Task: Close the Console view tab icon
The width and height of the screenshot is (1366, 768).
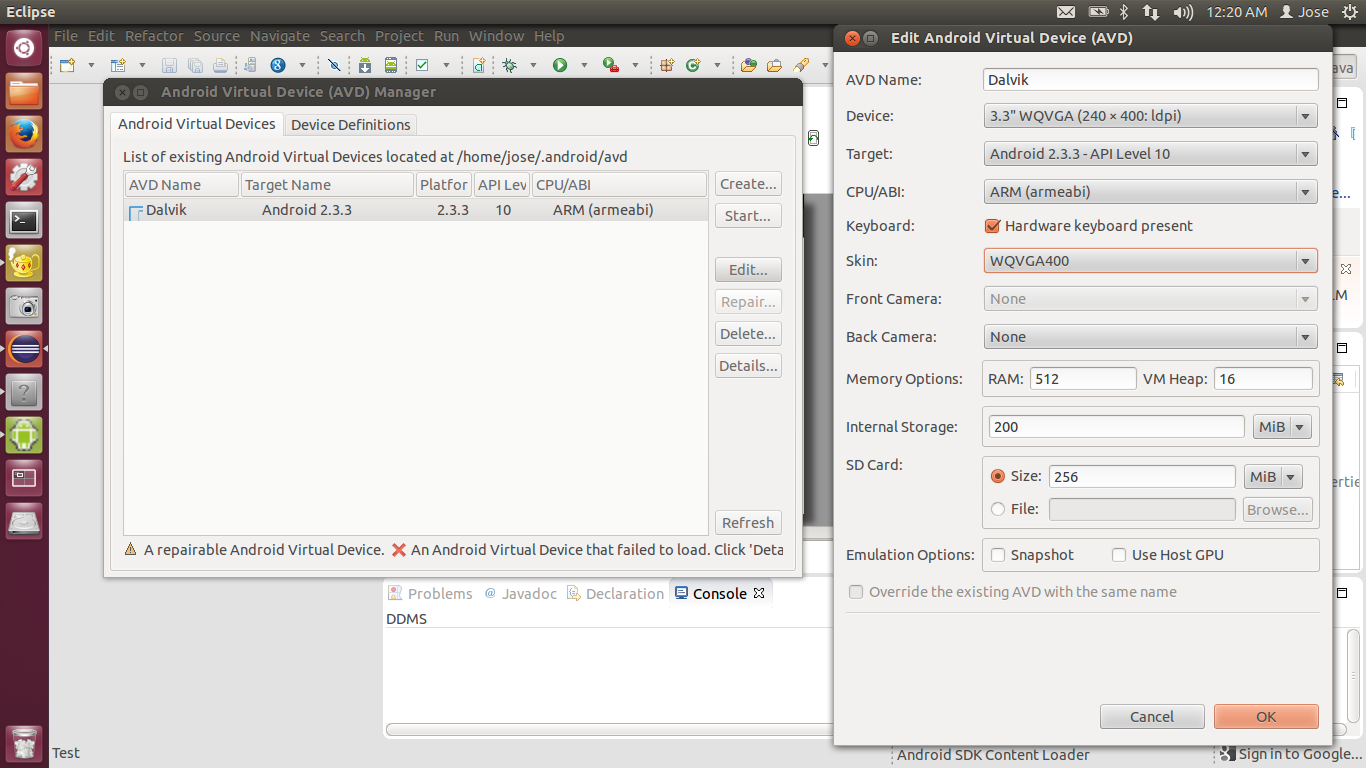Action: tap(759, 593)
